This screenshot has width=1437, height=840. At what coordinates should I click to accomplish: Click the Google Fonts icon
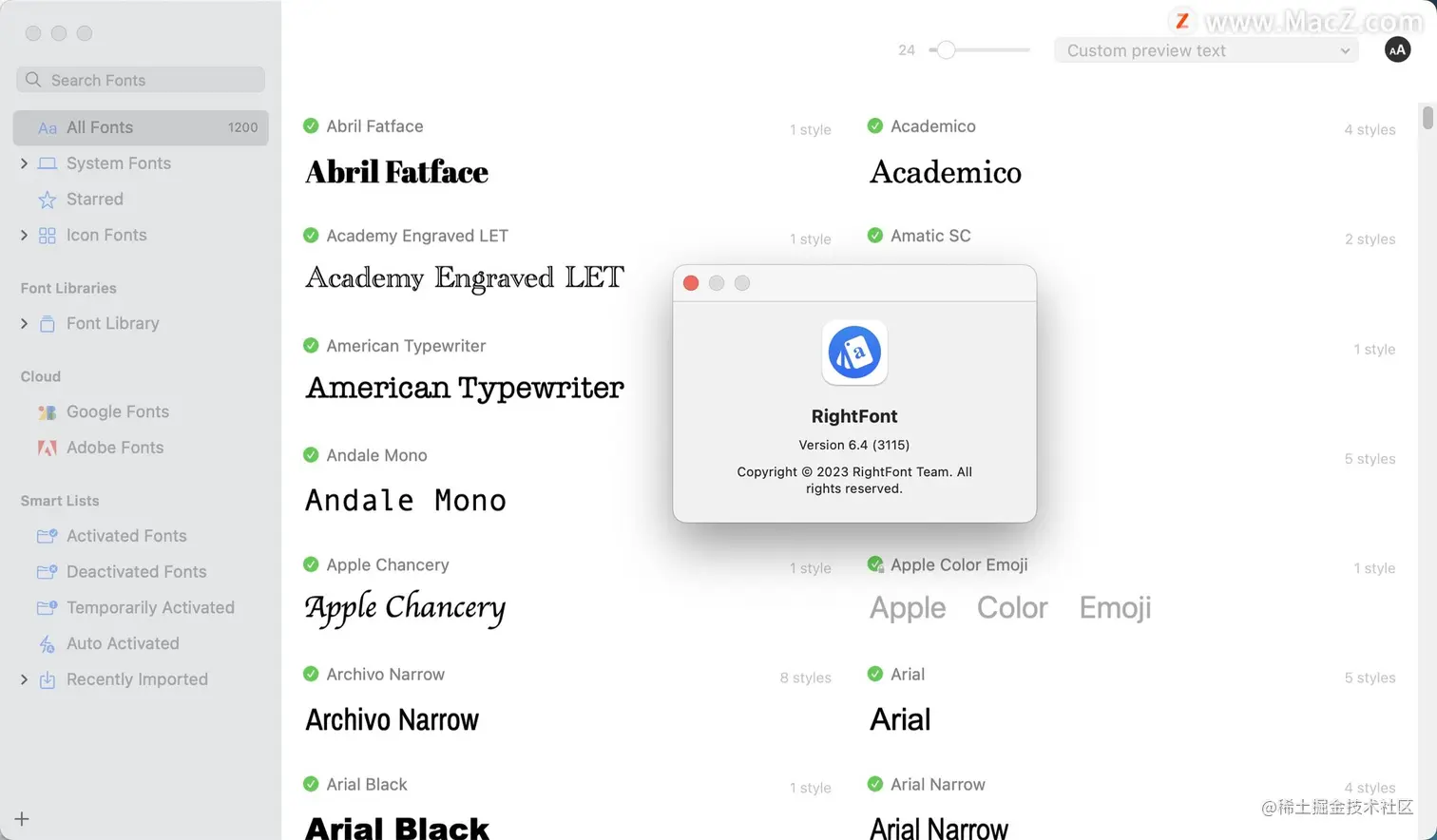[47, 412]
